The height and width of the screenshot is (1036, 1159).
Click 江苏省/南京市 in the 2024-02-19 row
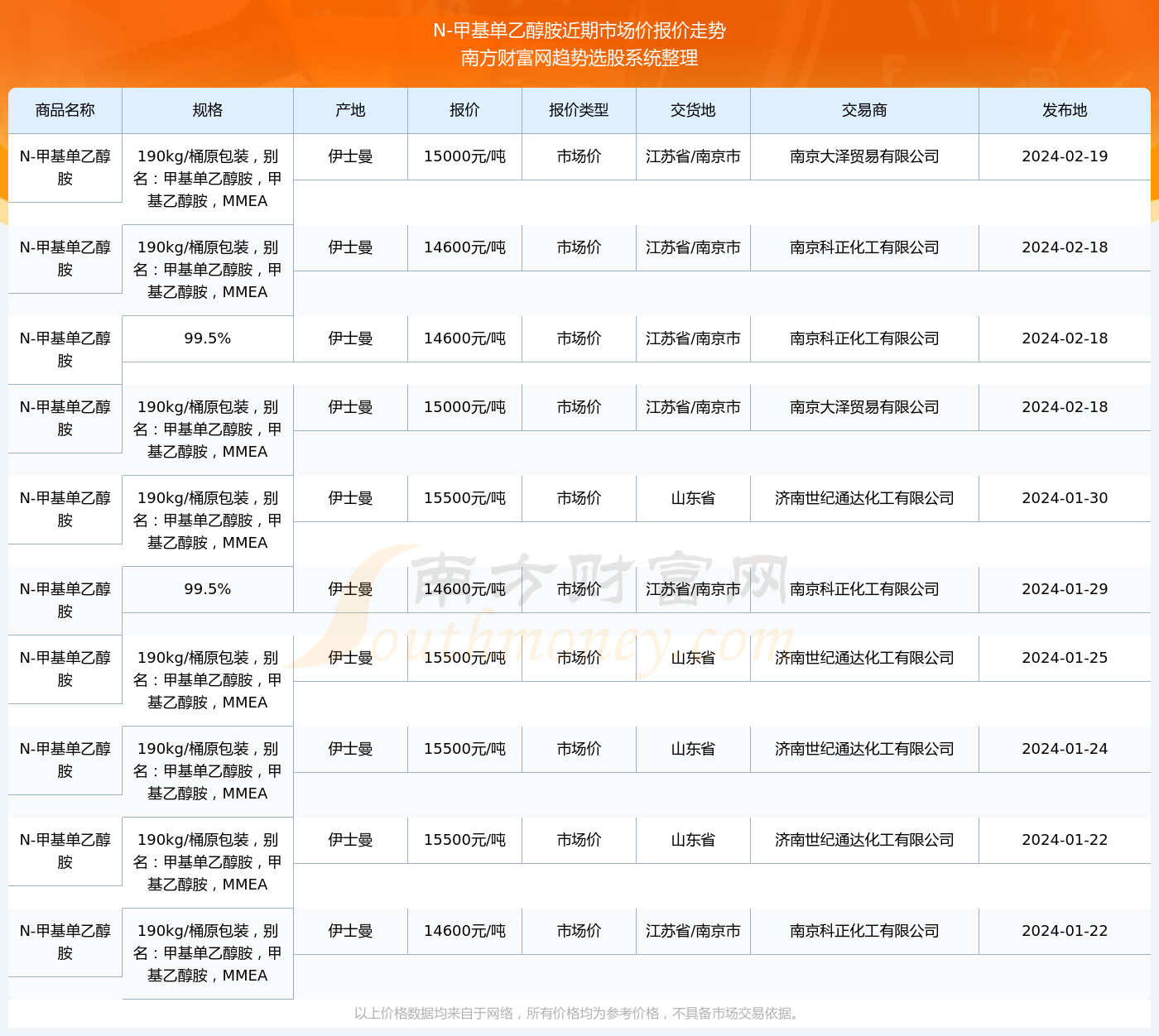click(693, 156)
